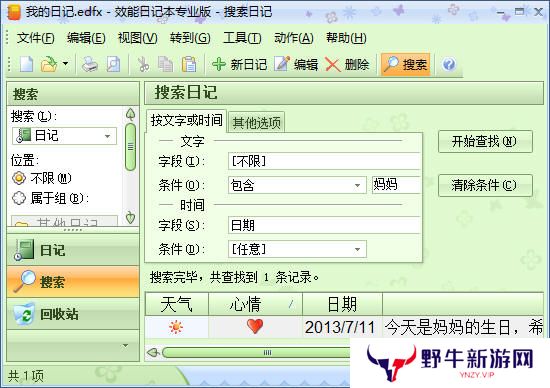Click the 2013/7/11 date cell

click(340, 327)
